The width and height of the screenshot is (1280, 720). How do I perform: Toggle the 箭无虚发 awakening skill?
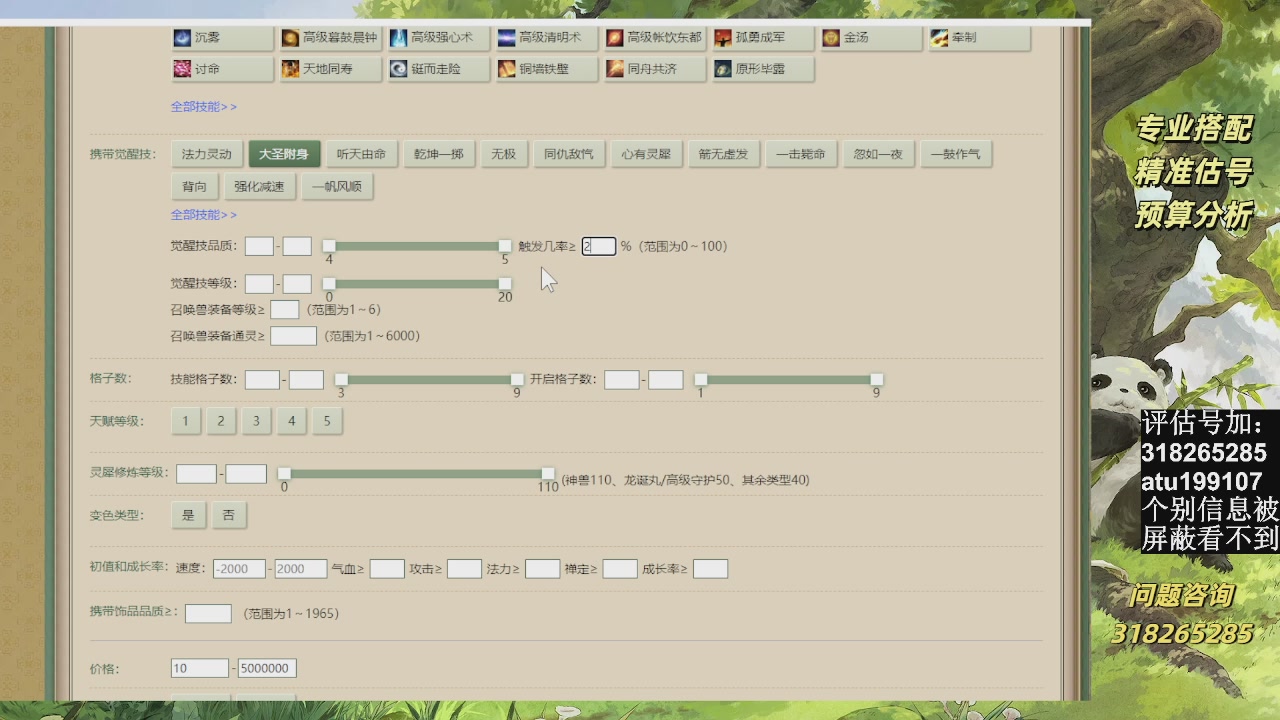[723, 154]
